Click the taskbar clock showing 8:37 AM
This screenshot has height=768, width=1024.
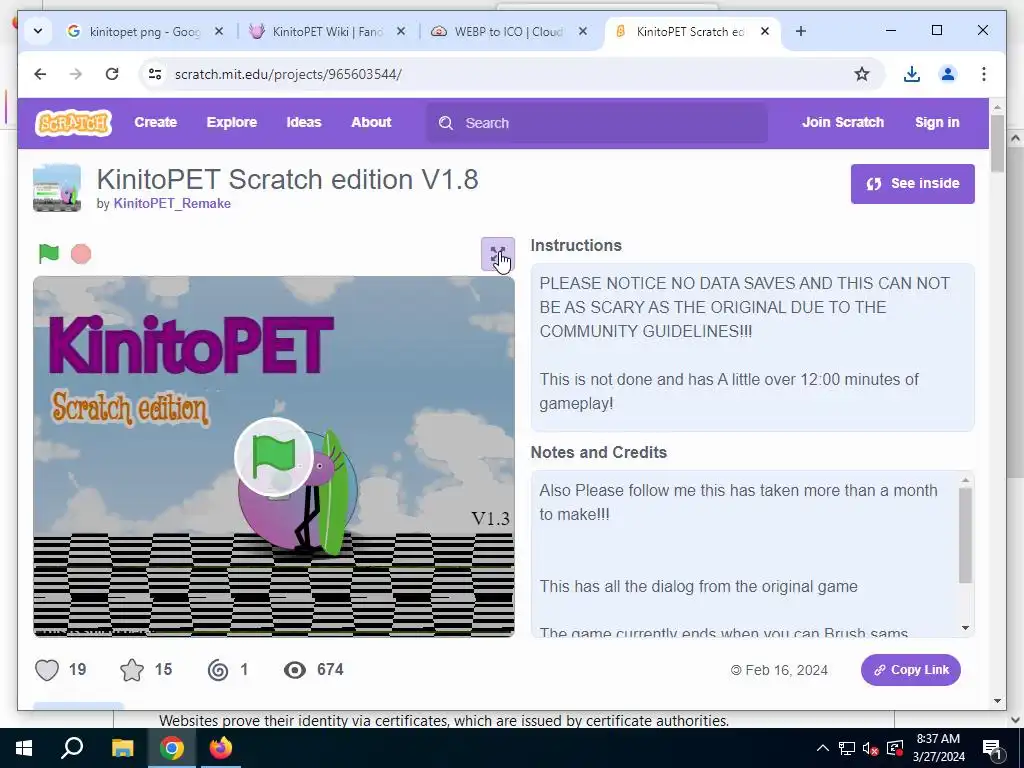coord(938,748)
